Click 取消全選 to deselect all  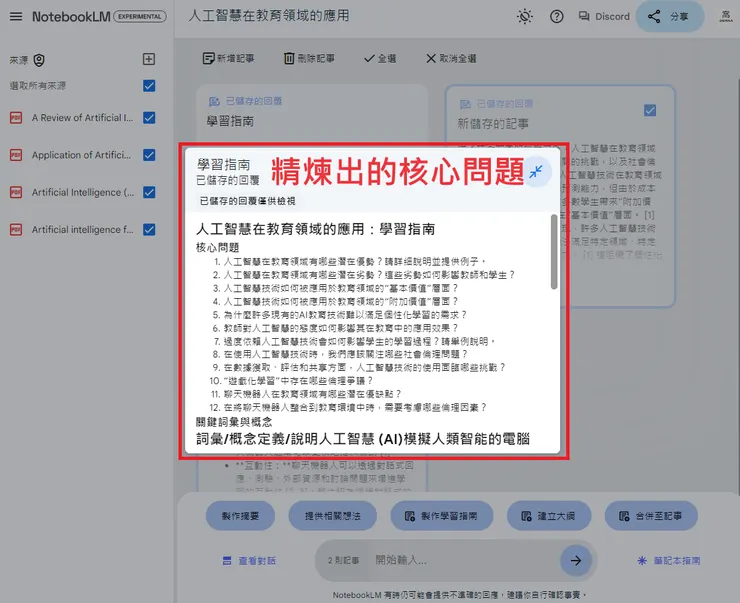point(451,59)
